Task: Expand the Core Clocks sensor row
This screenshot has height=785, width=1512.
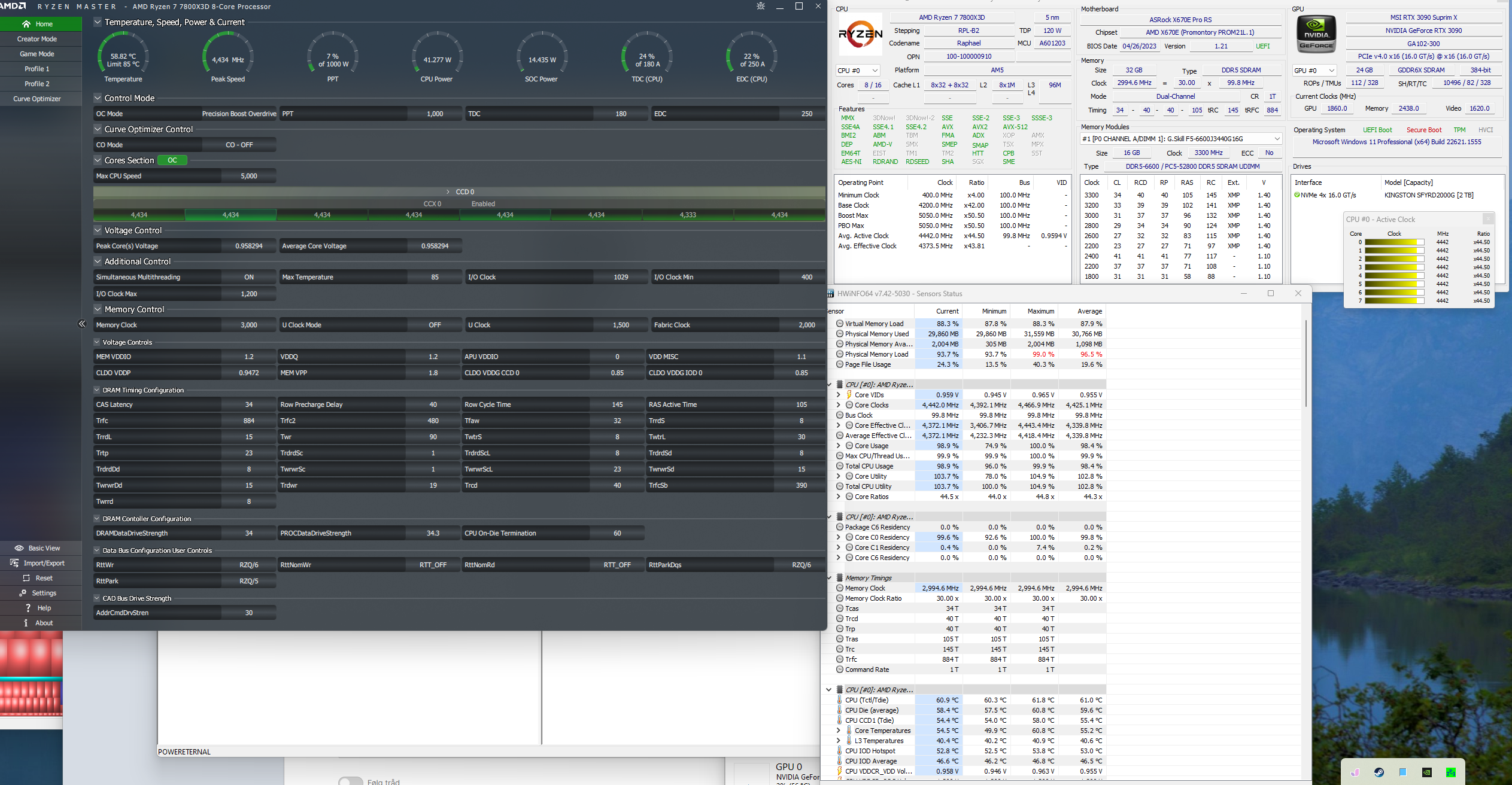Action: coord(839,405)
